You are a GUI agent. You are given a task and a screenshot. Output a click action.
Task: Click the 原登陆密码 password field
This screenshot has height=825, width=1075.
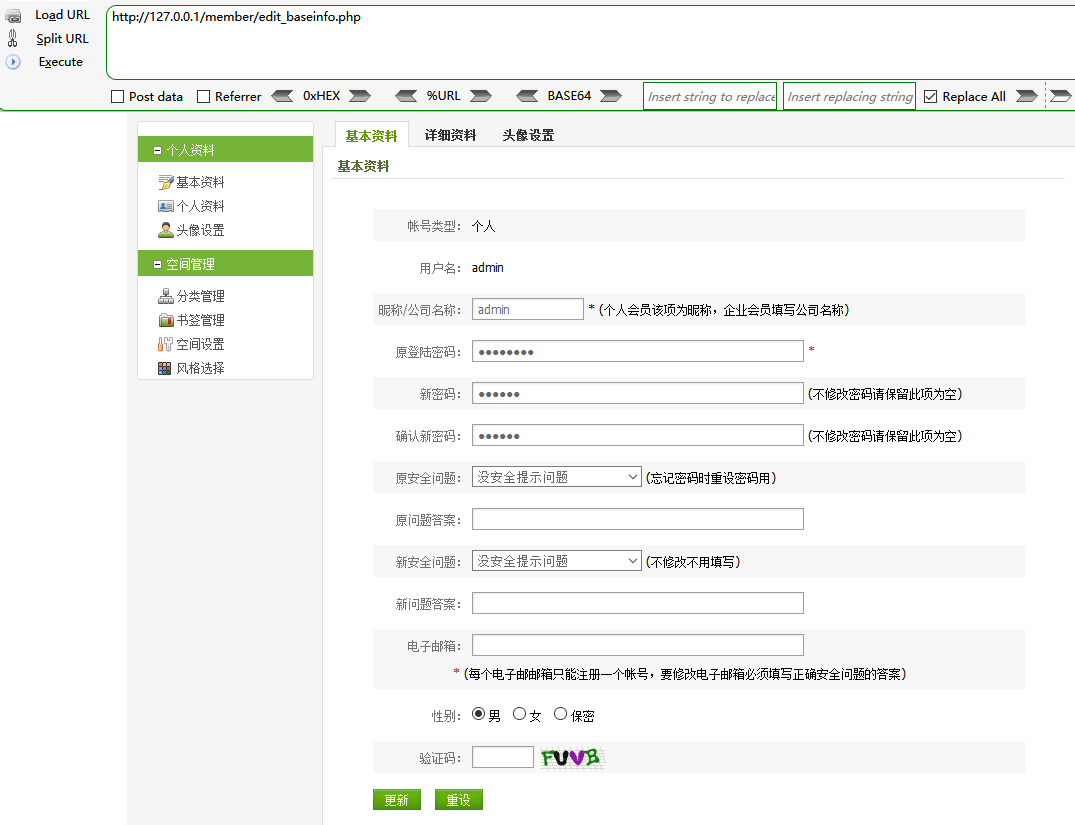tap(638, 351)
